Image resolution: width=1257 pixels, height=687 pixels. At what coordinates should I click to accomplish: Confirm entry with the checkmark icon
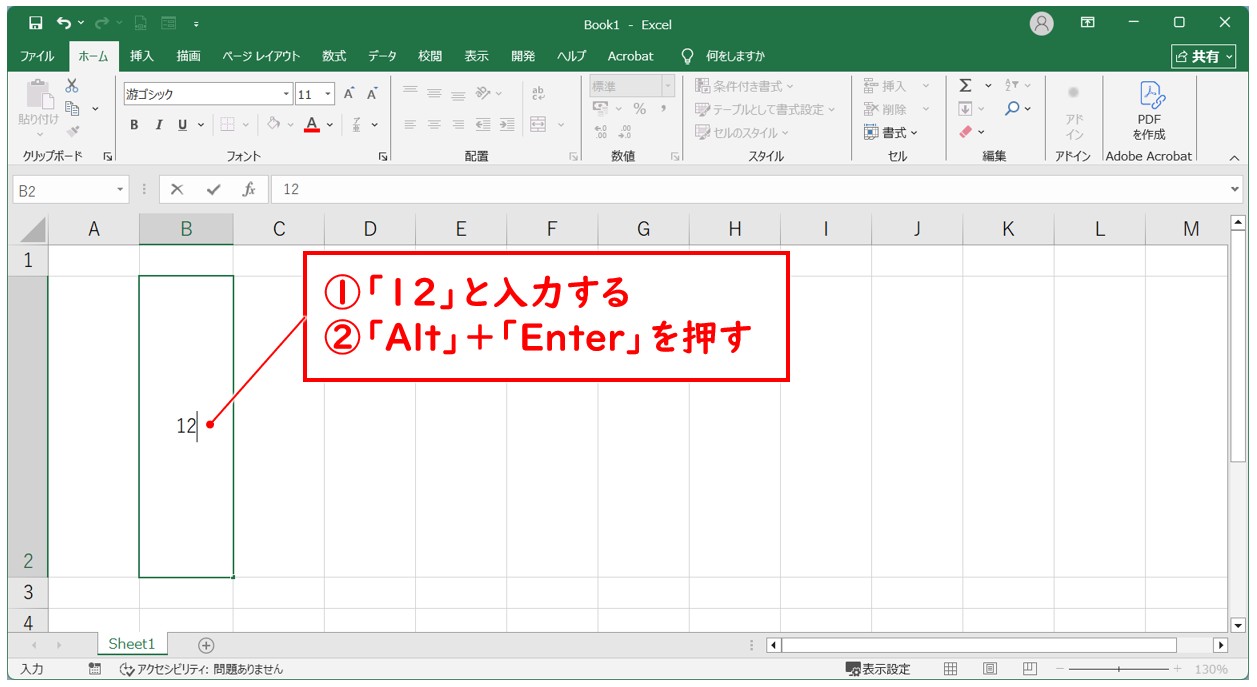[x=213, y=189]
